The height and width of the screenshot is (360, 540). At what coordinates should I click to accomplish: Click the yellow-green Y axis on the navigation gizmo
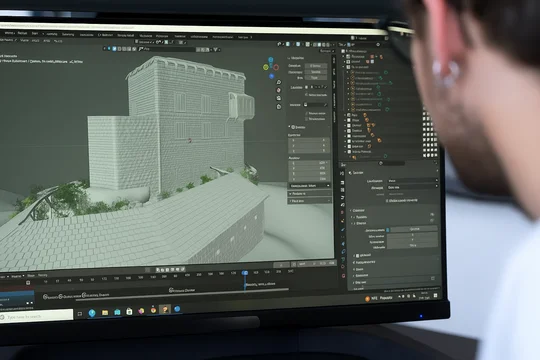[x=266, y=67]
